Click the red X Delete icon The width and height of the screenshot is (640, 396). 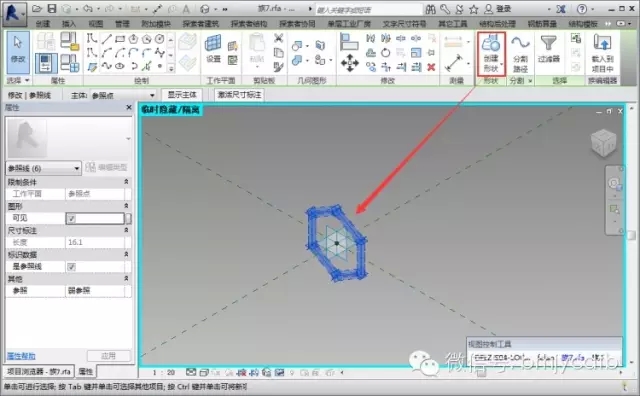click(x=431, y=67)
